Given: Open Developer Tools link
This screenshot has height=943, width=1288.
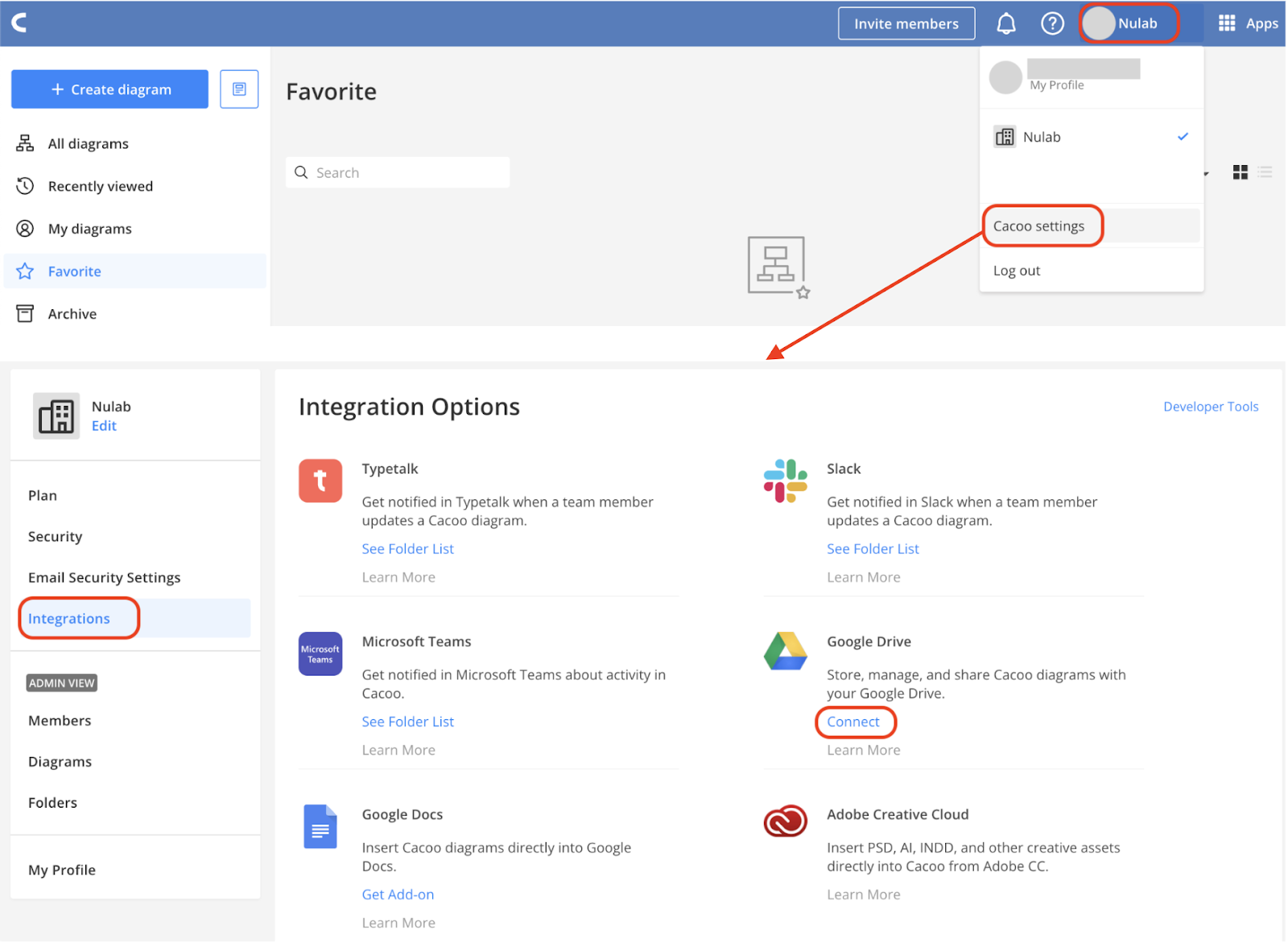Looking at the screenshot, I should click(1211, 407).
